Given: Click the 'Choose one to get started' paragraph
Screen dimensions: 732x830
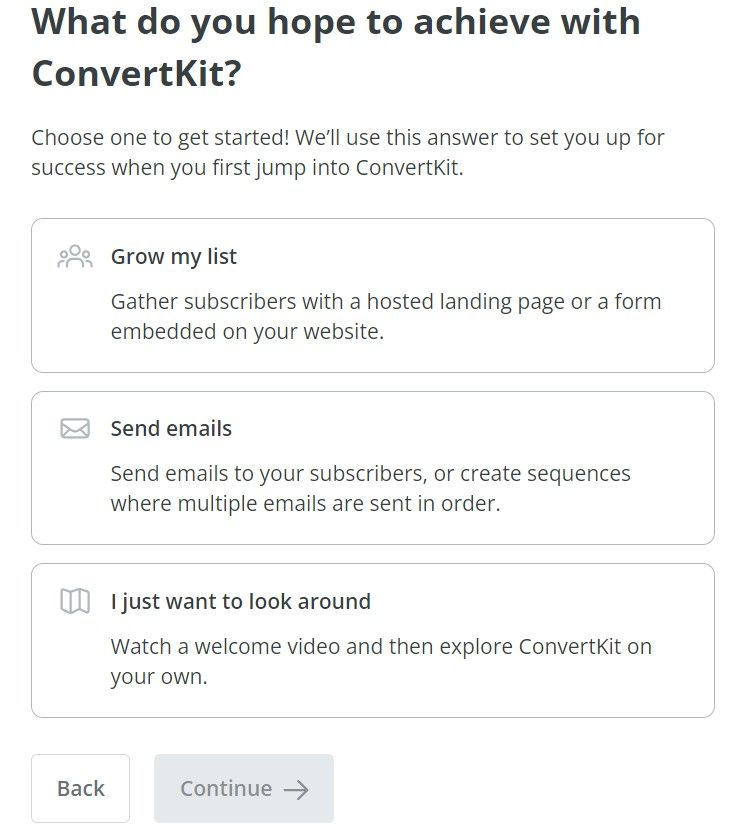Looking at the screenshot, I should (348, 153).
